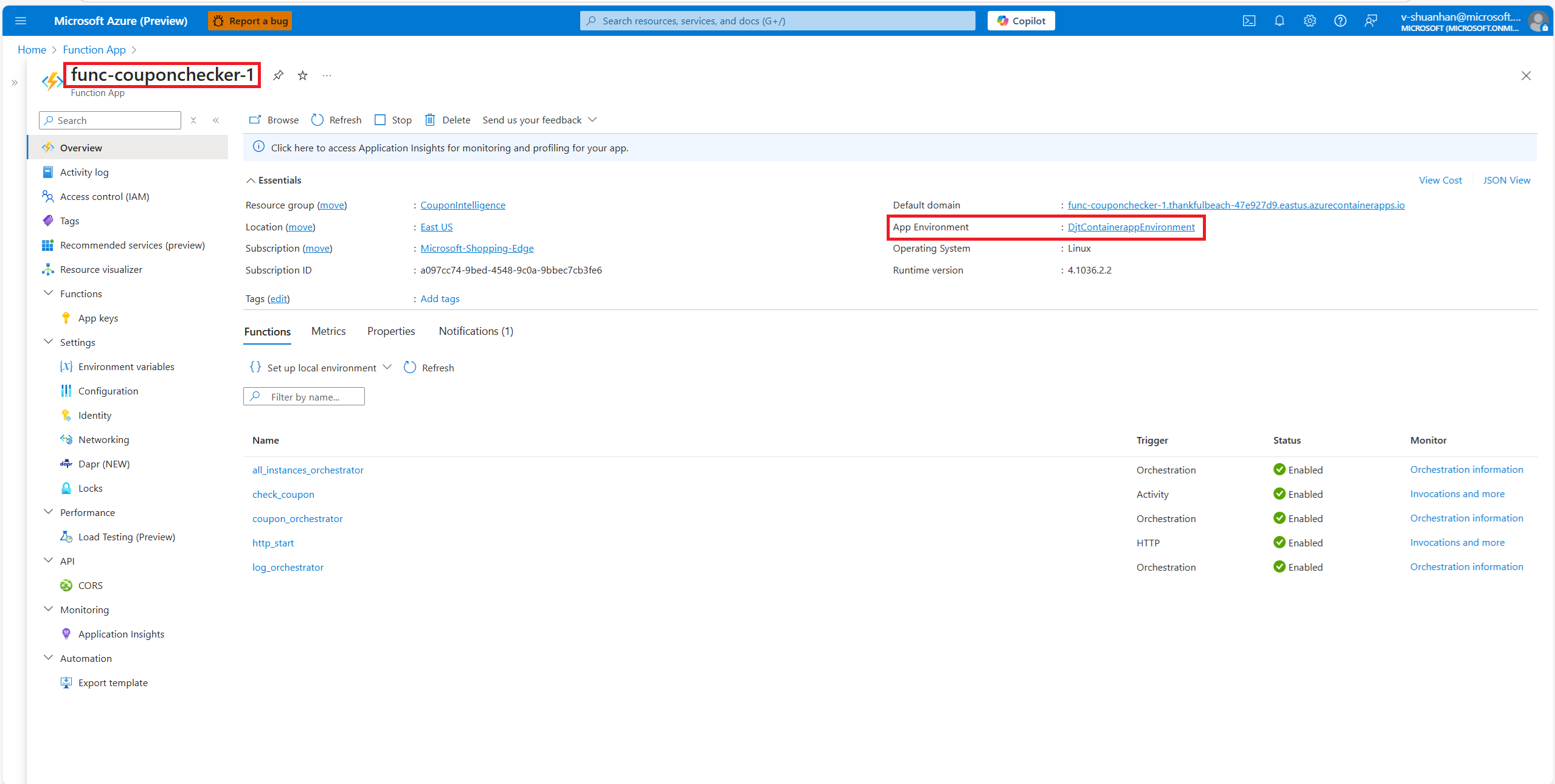Click the top toolbar Refresh button
1555x784 pixels.
(336, 120)
